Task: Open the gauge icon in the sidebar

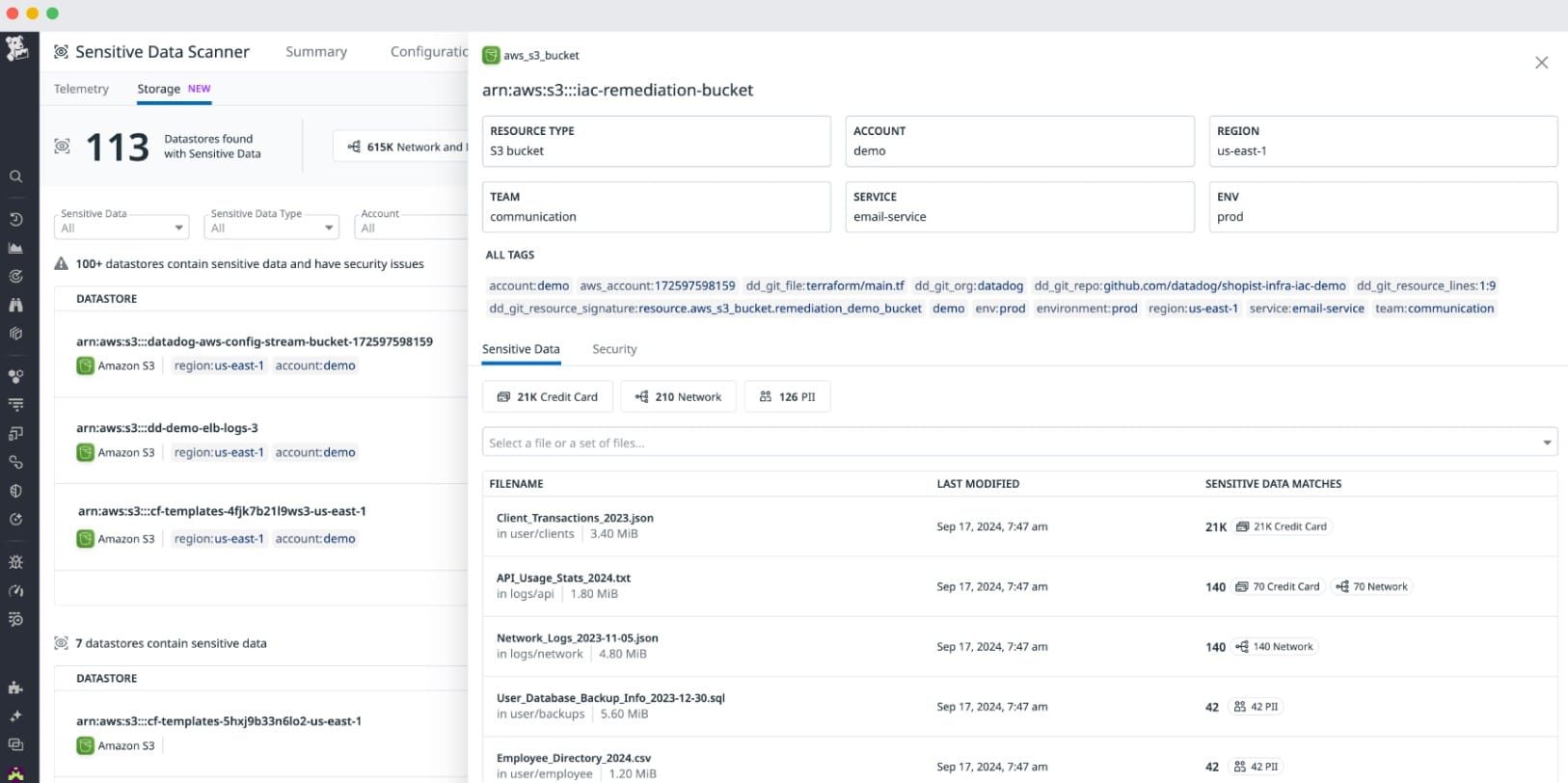Action: coord(15,590)
